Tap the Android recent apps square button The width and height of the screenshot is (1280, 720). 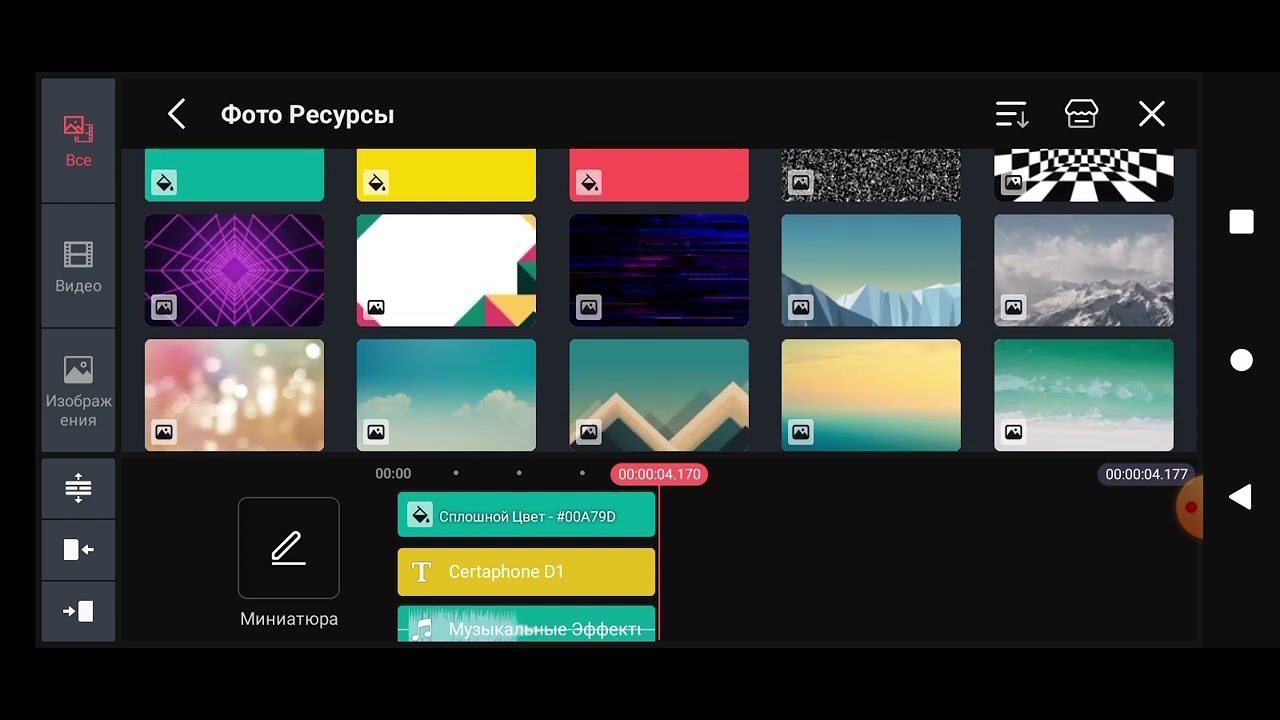click(1241, 222)
